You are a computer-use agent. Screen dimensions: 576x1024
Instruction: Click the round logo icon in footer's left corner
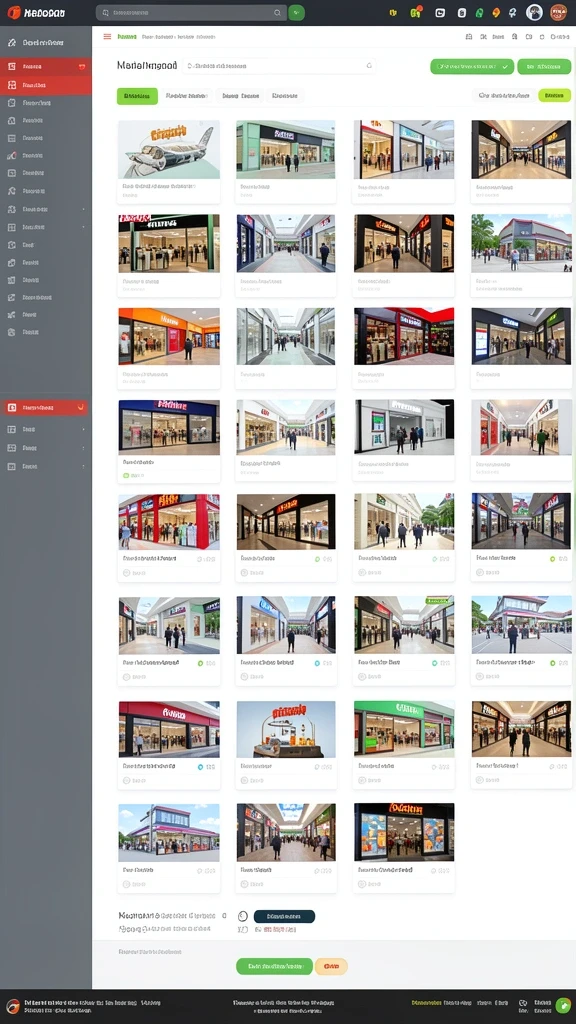tap(13, 1006)
